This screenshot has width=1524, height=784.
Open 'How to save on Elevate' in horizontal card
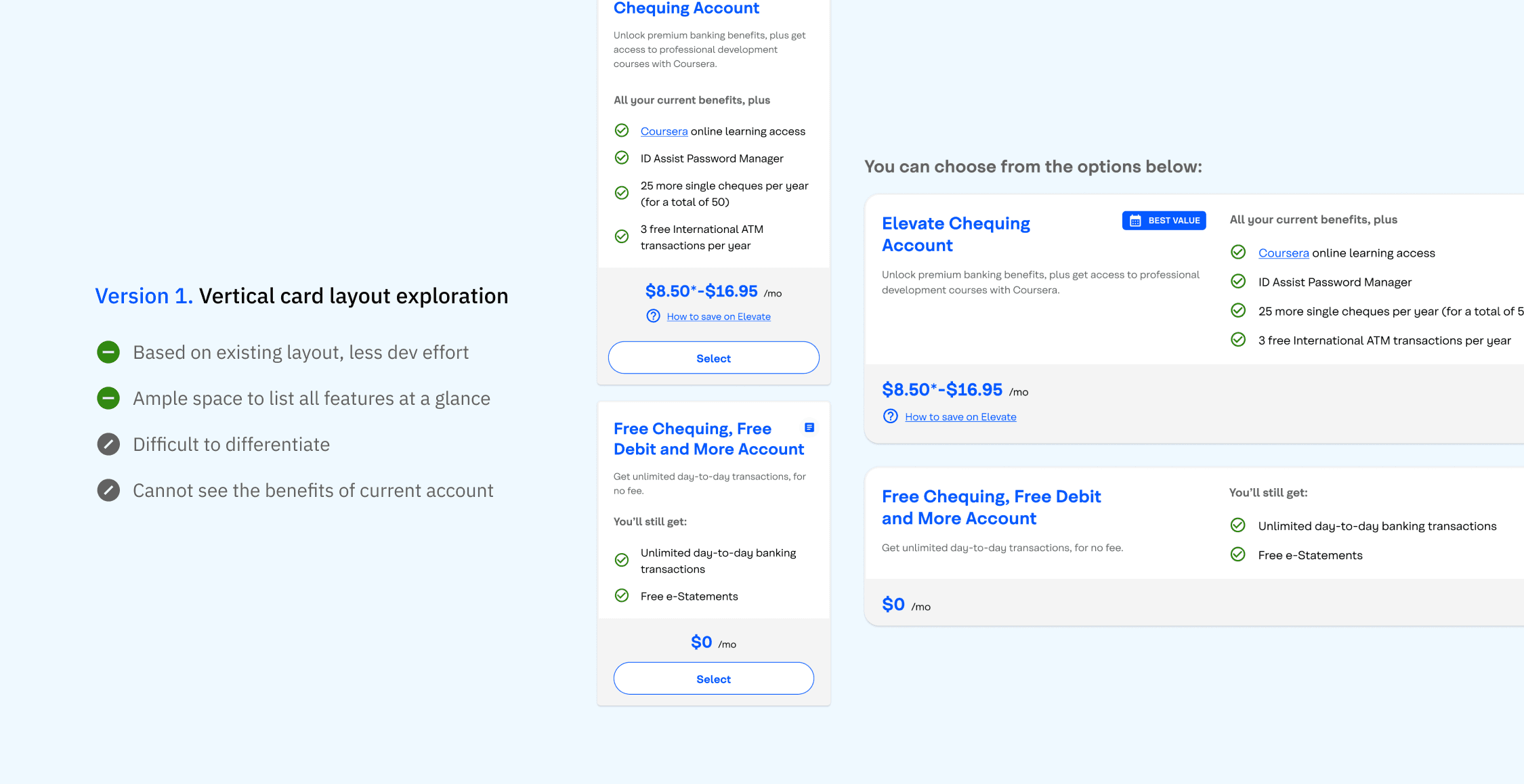pyautogui.click(x=960, y=417)
